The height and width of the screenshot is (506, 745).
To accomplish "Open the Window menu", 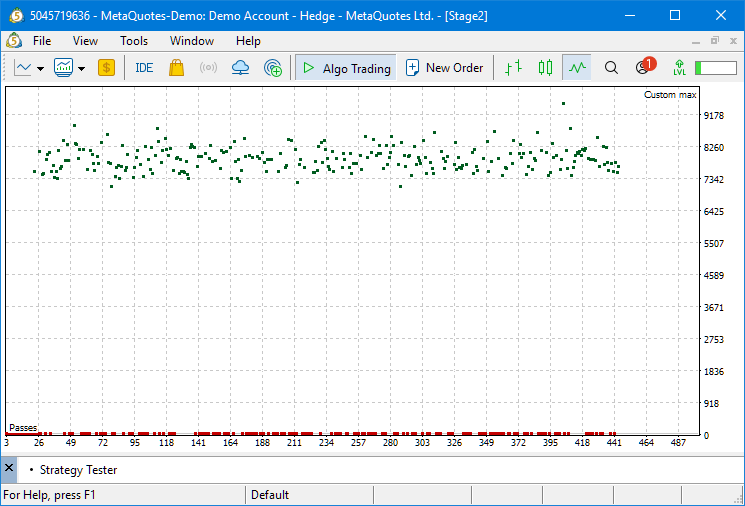I will tap(191, 41).
